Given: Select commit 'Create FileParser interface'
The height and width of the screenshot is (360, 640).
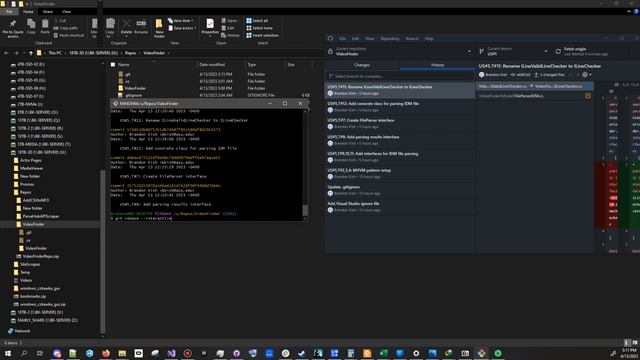Looking at the screenshot, I should coord(400,123).
